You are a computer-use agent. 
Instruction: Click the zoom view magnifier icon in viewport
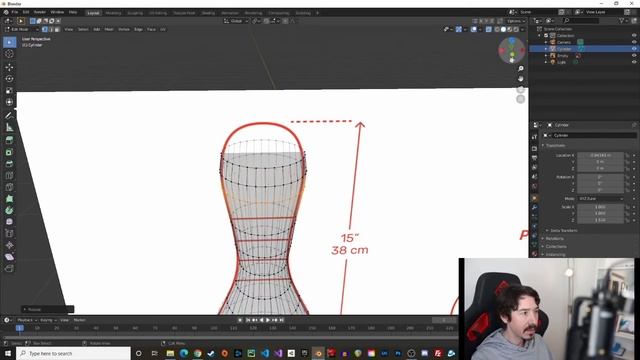[520, 69]
